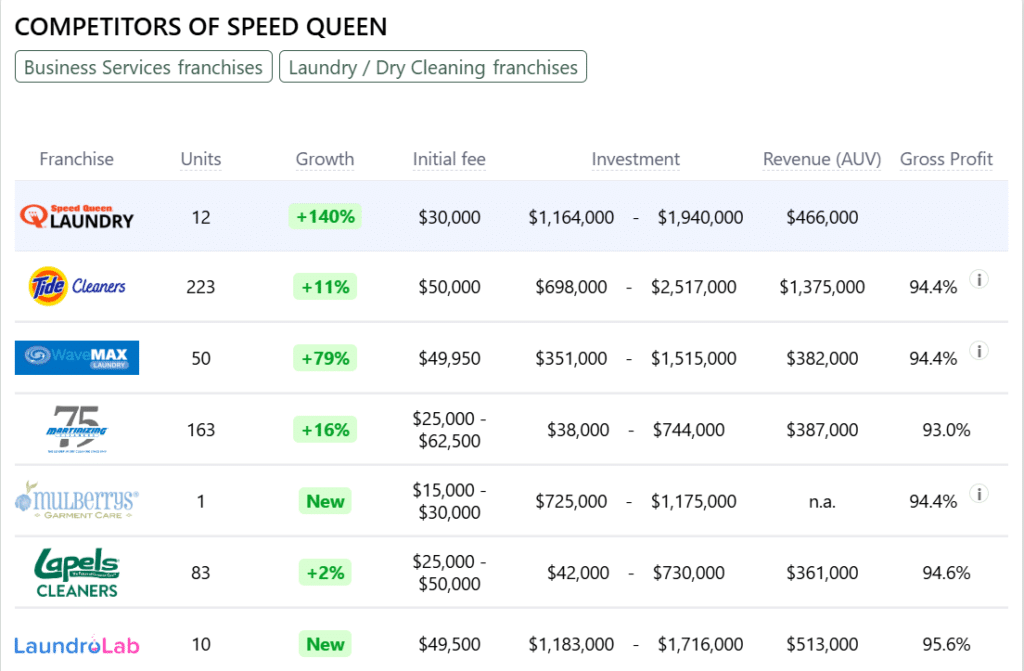
Task: Select revenue $387,000
Action: (822, 429)
